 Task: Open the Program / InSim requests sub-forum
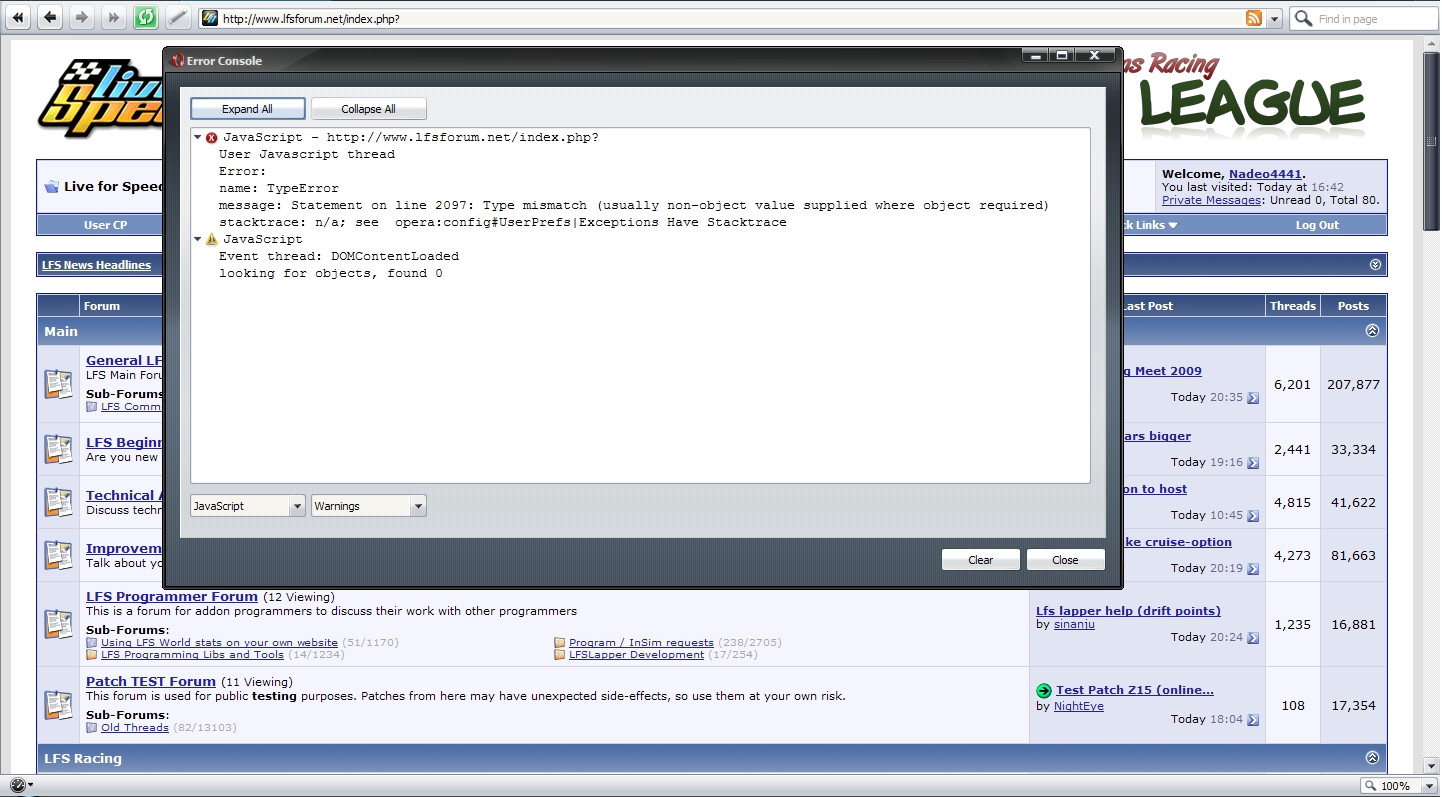coord(641,643)
